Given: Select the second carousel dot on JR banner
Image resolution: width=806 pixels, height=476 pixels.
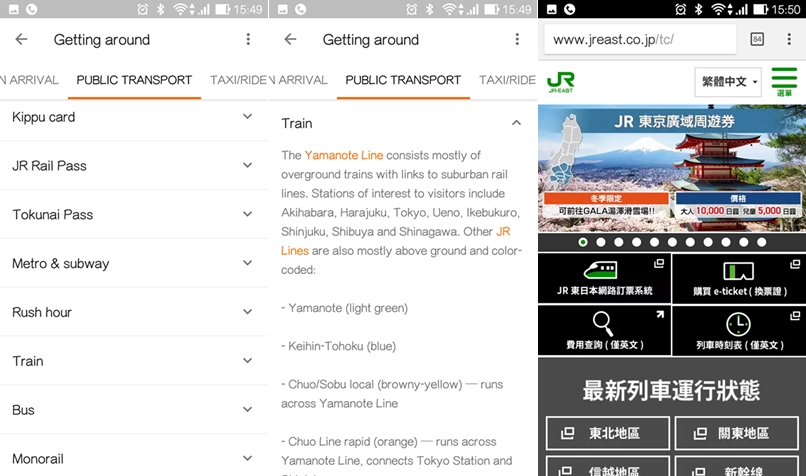Looking at the screenshot, I should tap(601, 242).
